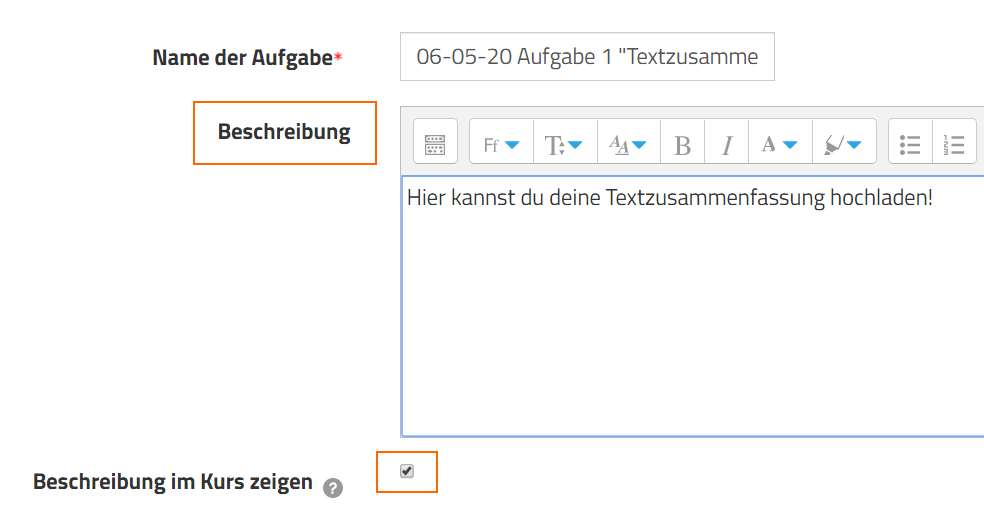Image resolution: width=984 pixels, height=517 pixels.
Task: Open the font colour picker dropdown
Action: 779,145
